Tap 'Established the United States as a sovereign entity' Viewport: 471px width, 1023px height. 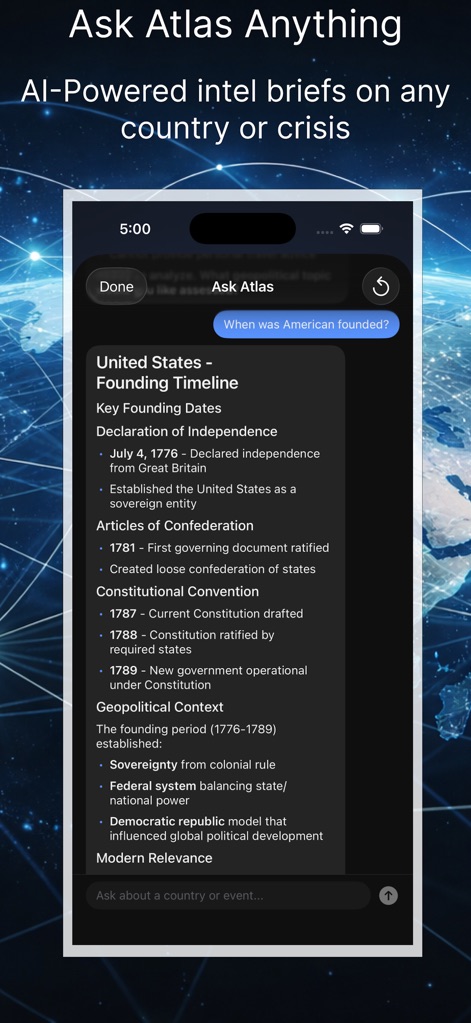click(x=203, y=496)
